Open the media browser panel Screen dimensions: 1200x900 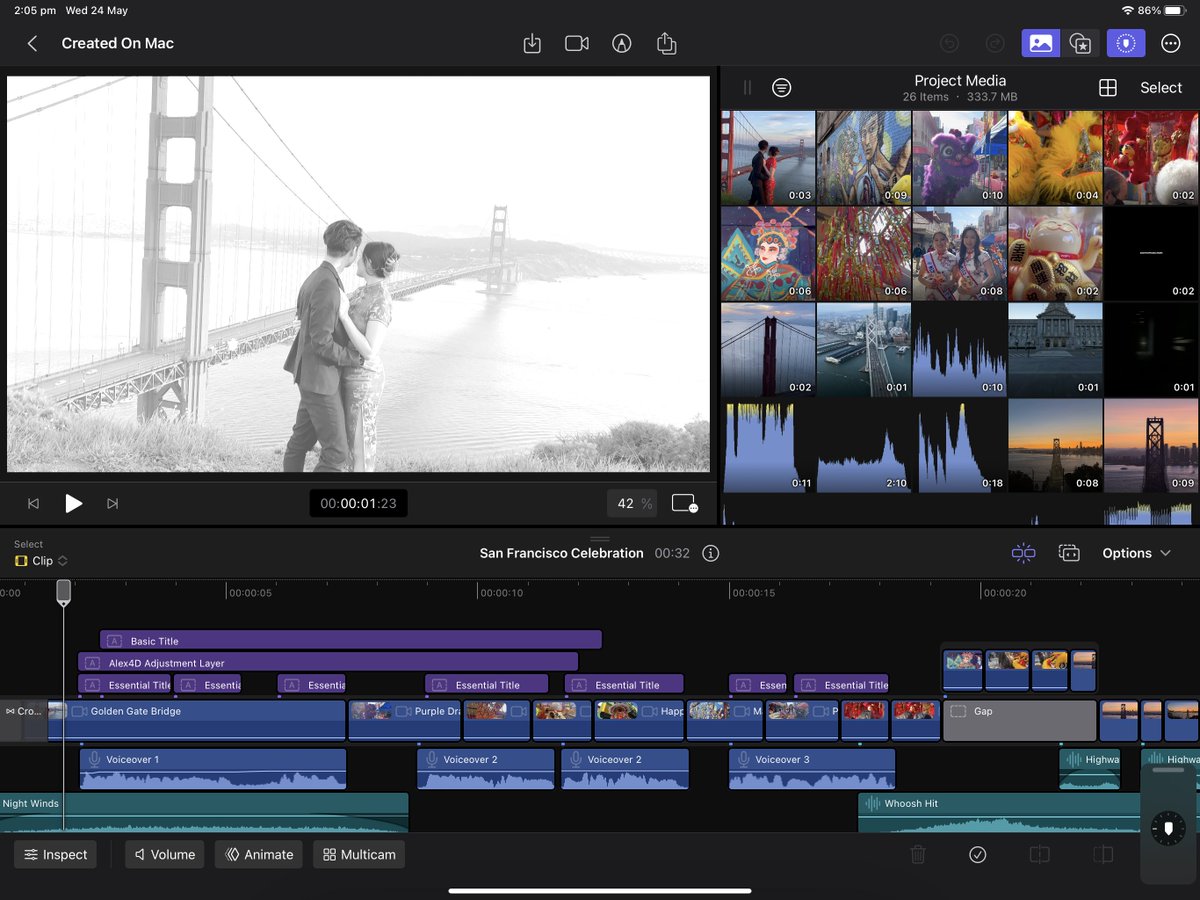pos(1040,43)
